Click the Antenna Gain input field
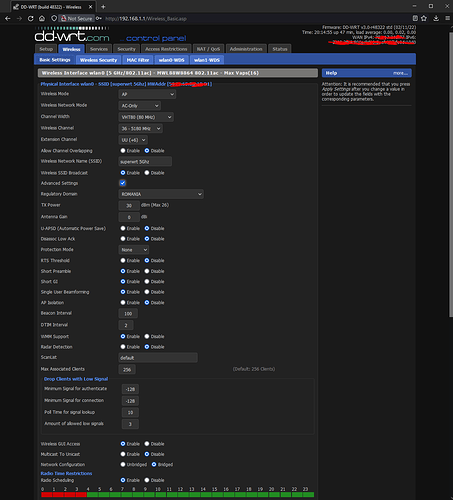The height and width of the screenshot is (500, 453). [x=129, y=217]
